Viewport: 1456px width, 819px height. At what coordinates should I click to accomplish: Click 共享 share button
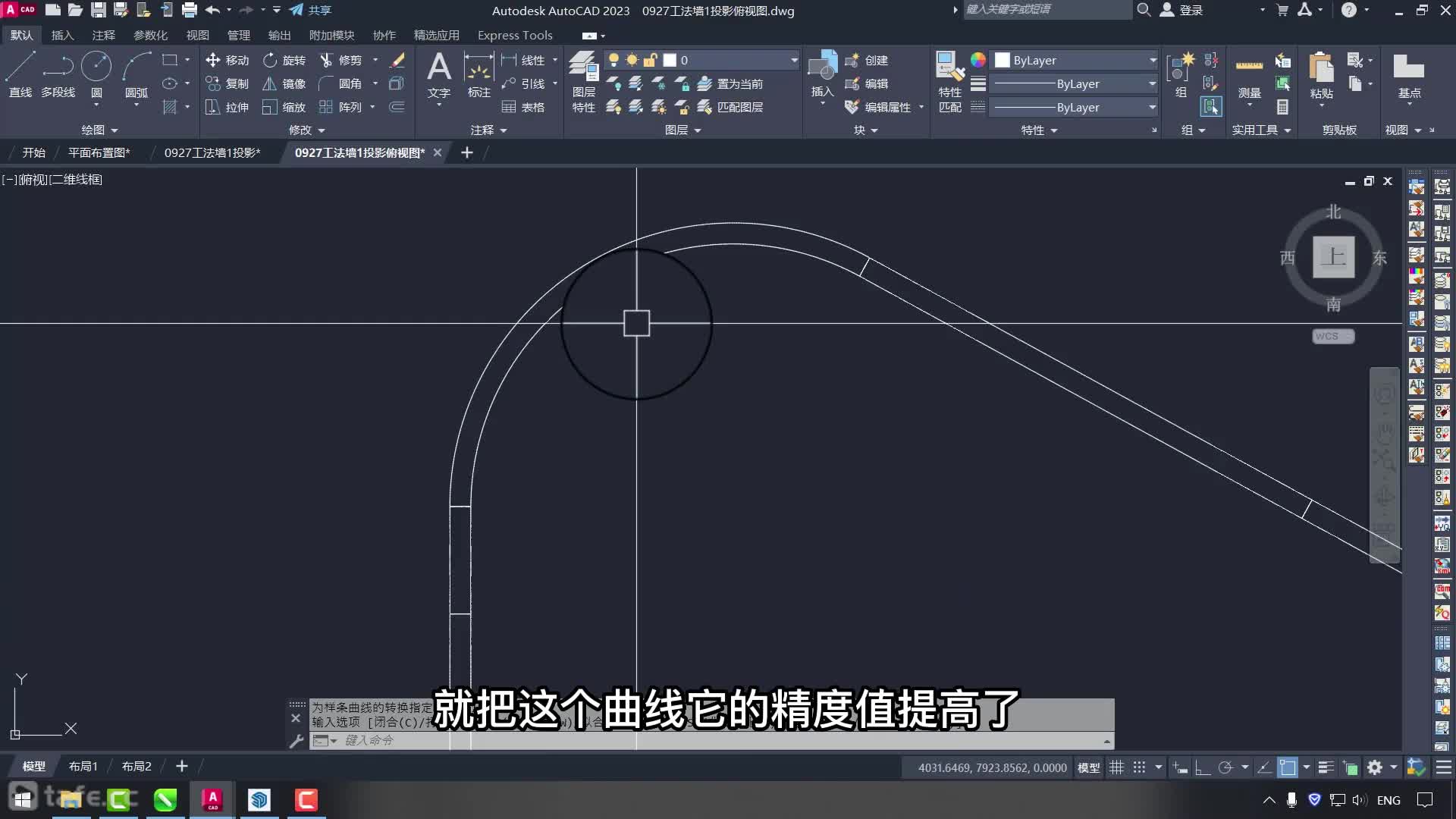pos(311,10)
